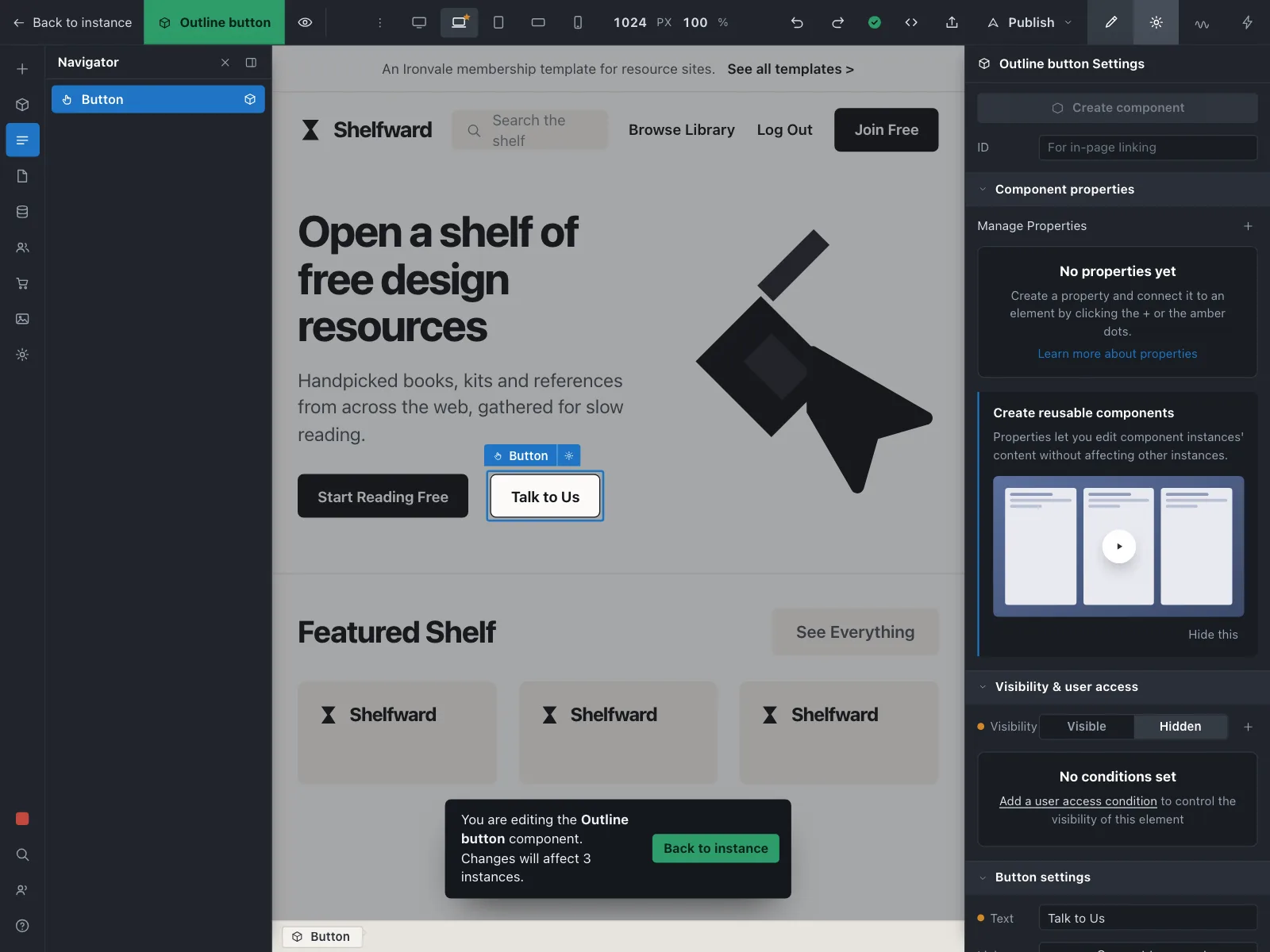Click the share export icon
This screenshot has height=952, width=1270.
tap(952, 22)
